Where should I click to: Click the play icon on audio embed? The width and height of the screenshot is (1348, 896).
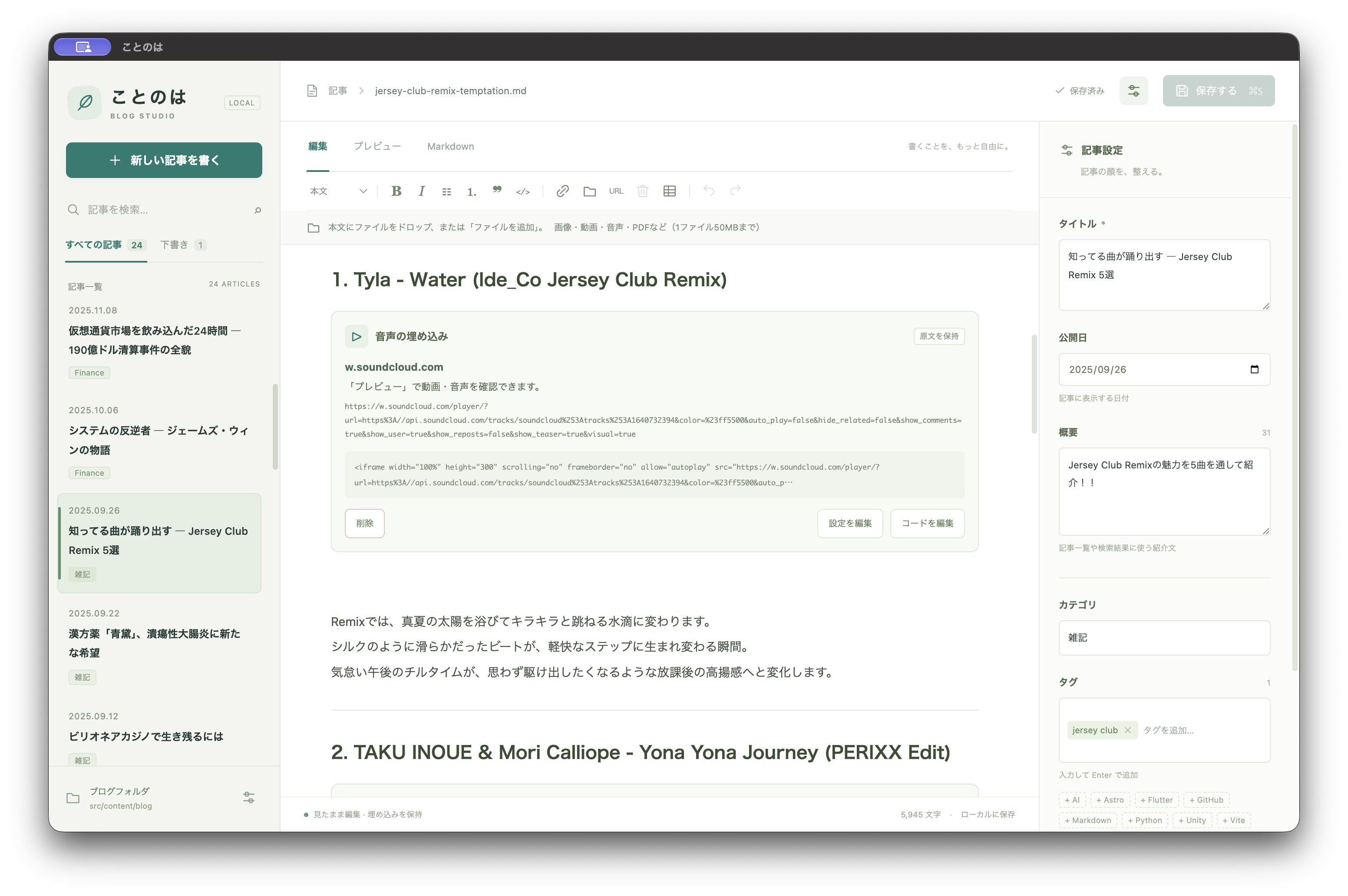356,336
